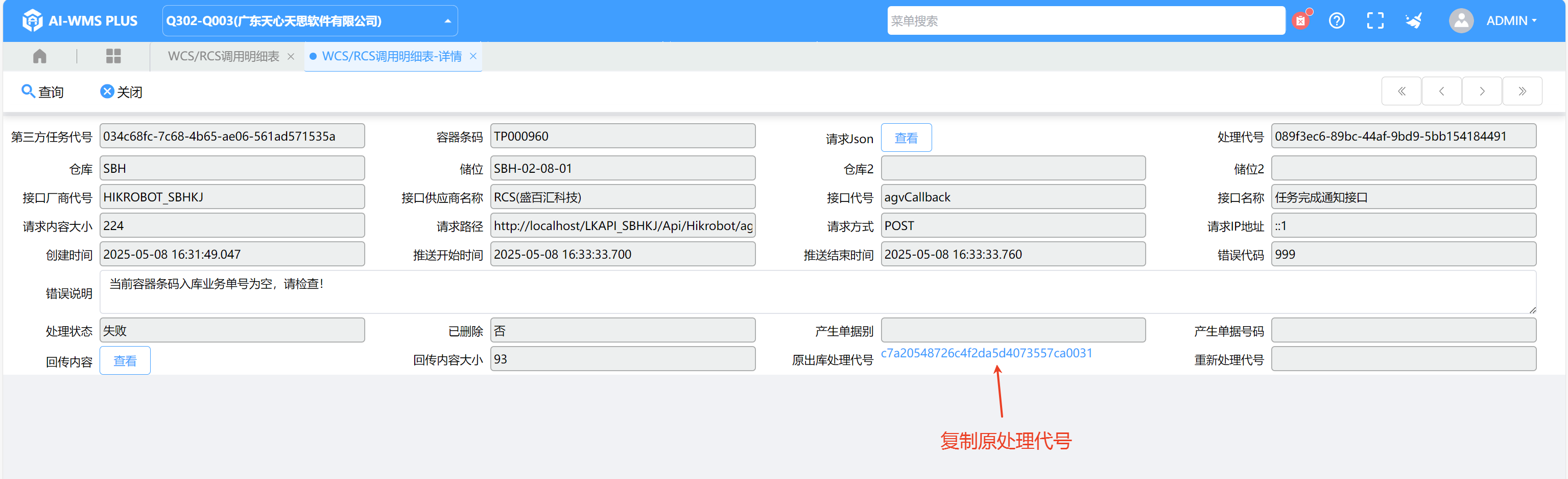Click the 请求IP地址 field
This screenshot has width=1568, height=479.
1404,225
